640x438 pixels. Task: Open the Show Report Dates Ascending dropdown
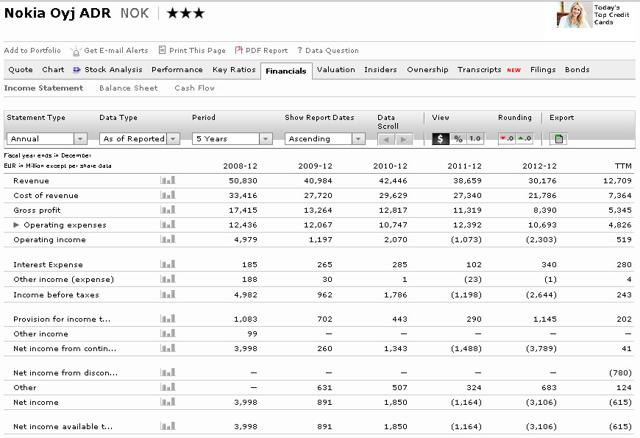point(325,139)
